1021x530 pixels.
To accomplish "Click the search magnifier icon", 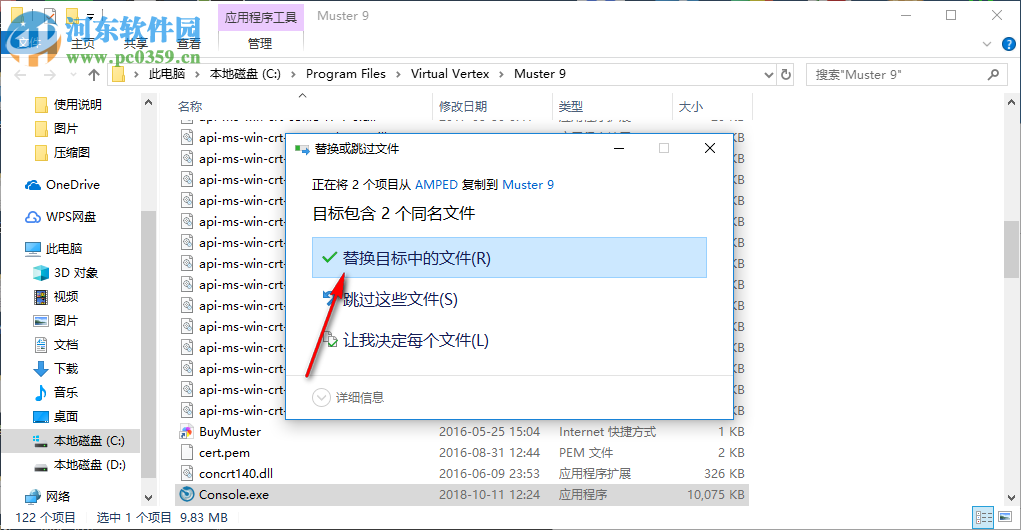I will (993, 74).
